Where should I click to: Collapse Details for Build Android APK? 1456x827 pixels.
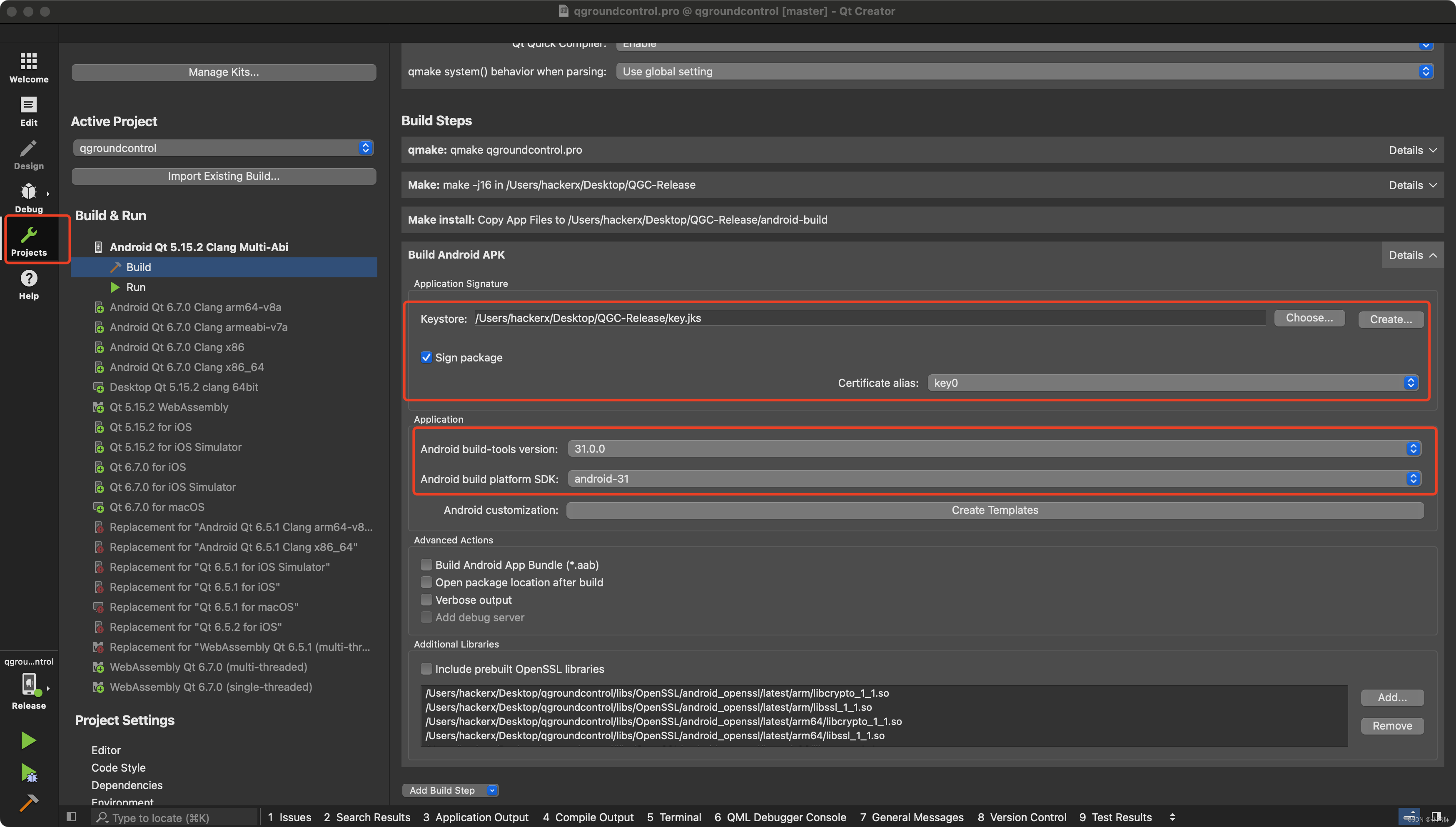[1412, 255]
